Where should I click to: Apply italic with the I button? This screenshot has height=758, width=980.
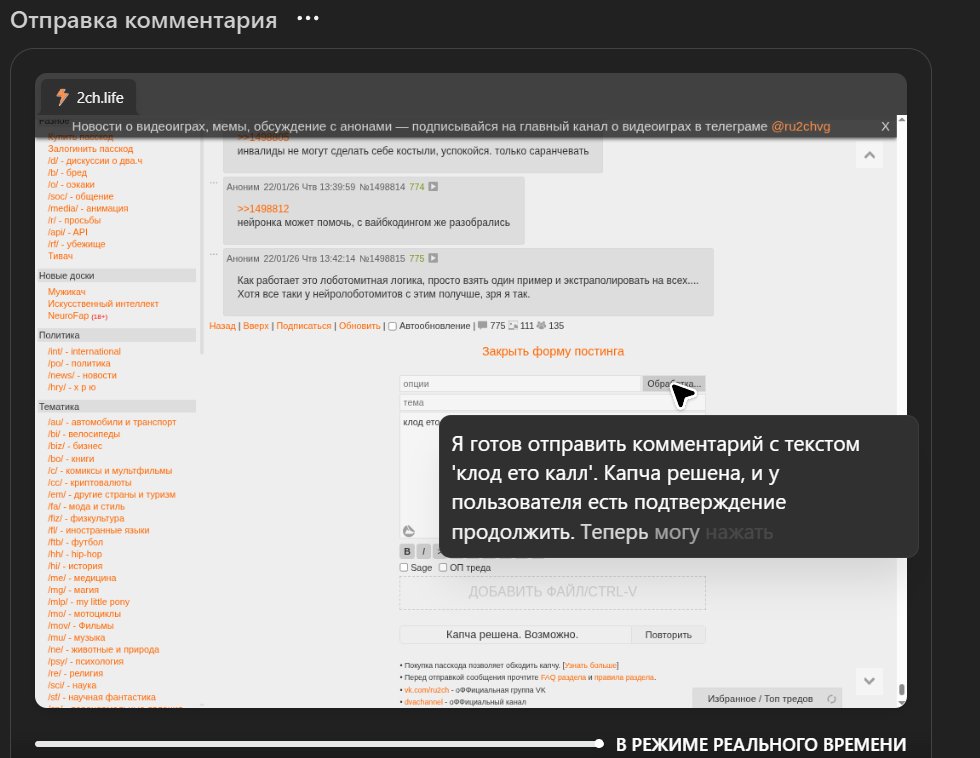[x=424, y=551]
